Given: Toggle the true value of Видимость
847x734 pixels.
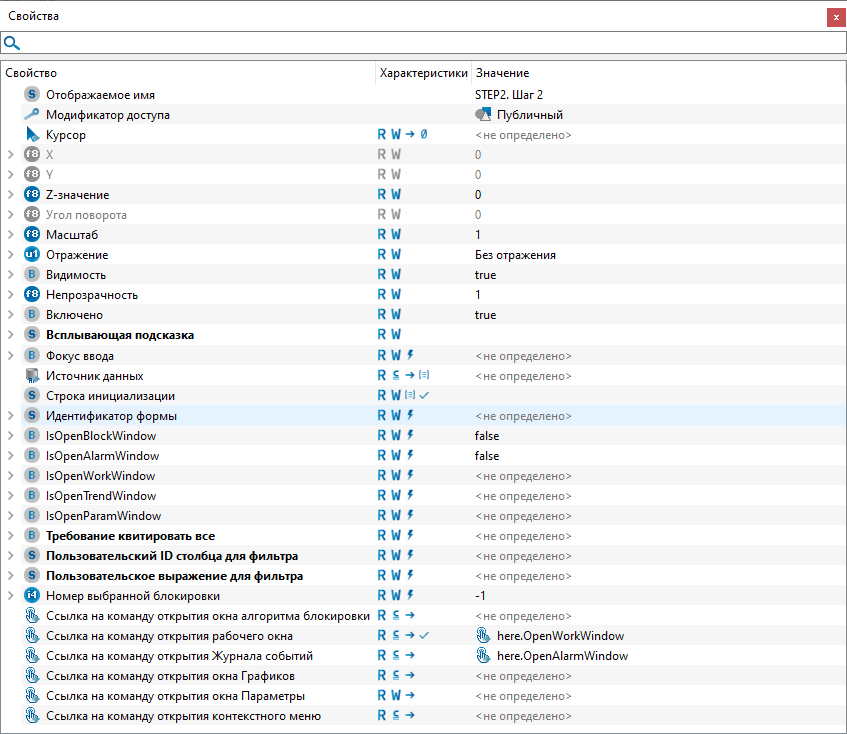Looking at the screenshot, I should 485,275.
